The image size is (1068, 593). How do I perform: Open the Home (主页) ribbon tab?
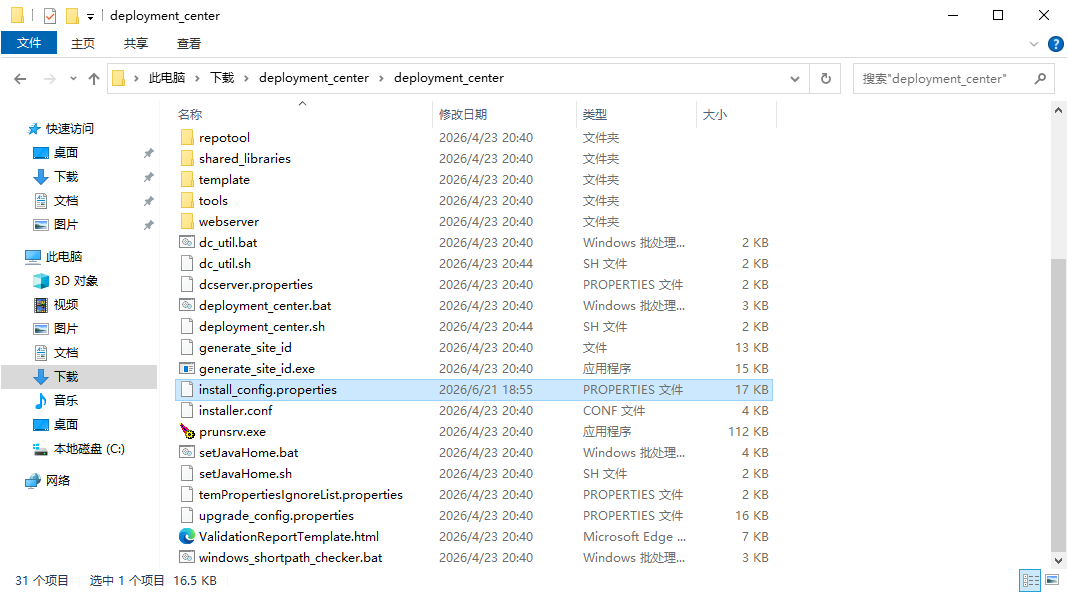(83, 44)
